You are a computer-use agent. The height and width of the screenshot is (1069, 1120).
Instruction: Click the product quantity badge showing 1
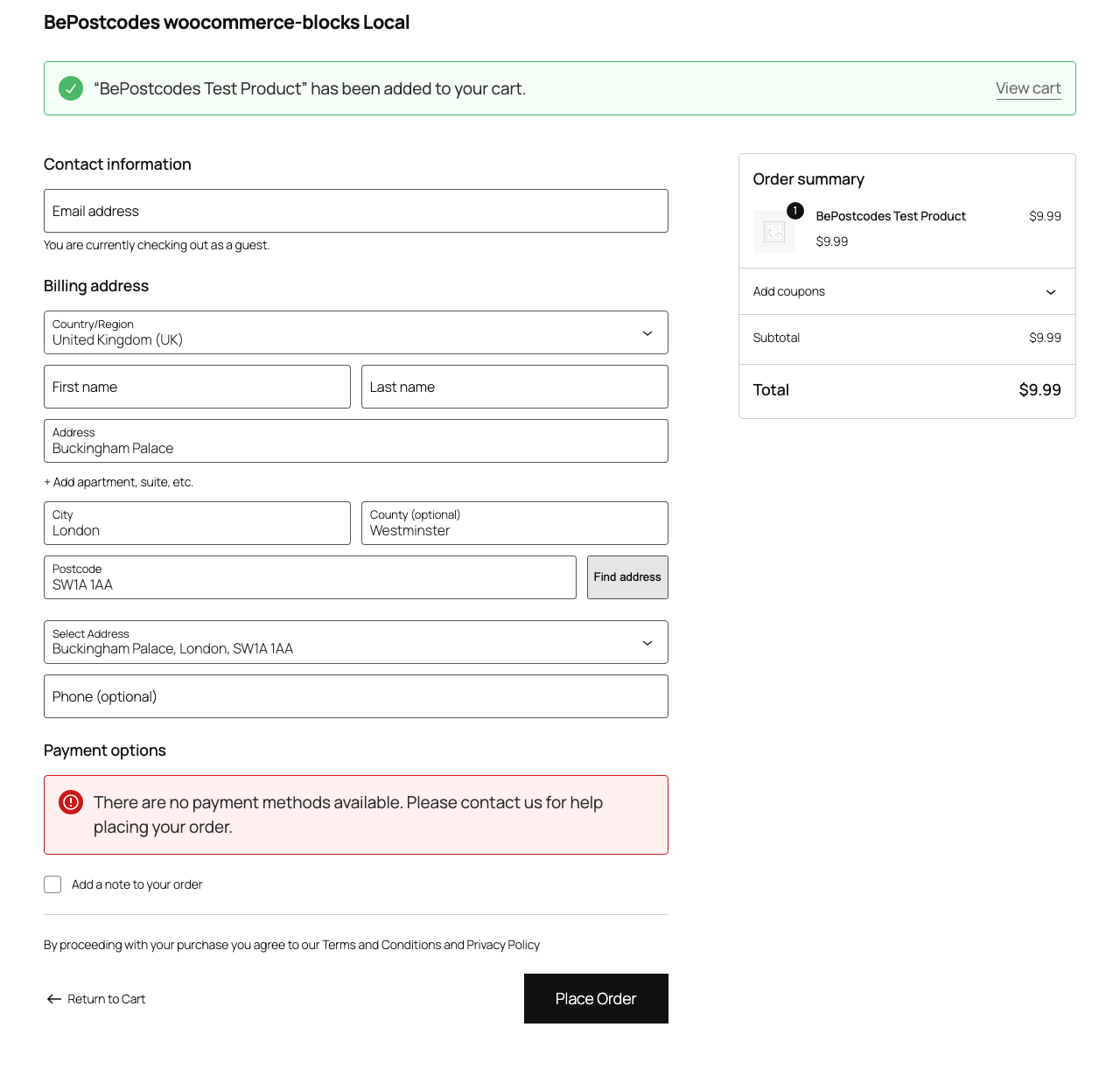click(x=794, y=211)
